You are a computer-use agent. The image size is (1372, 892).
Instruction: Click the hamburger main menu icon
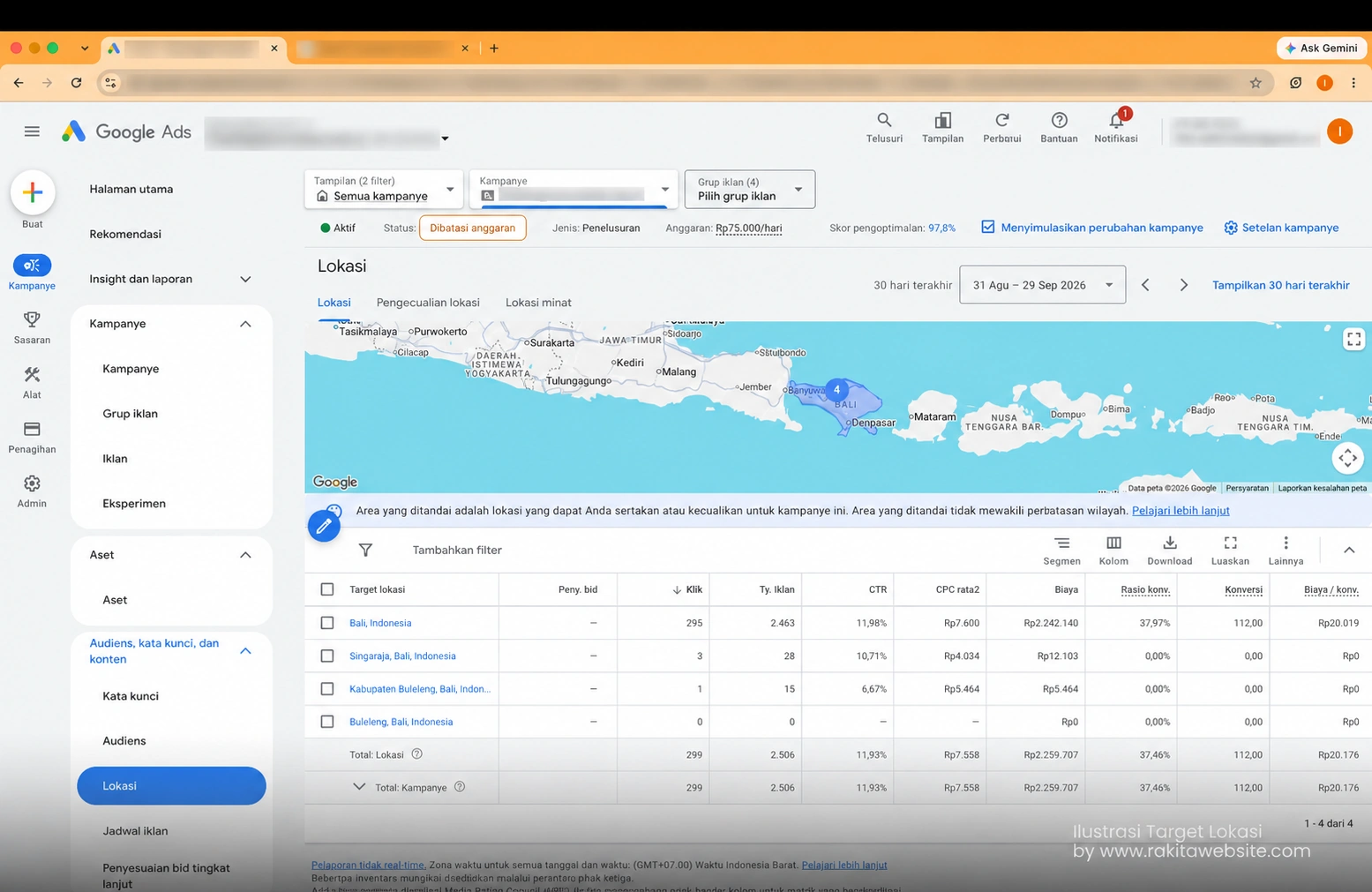click(x=32, y=131)
